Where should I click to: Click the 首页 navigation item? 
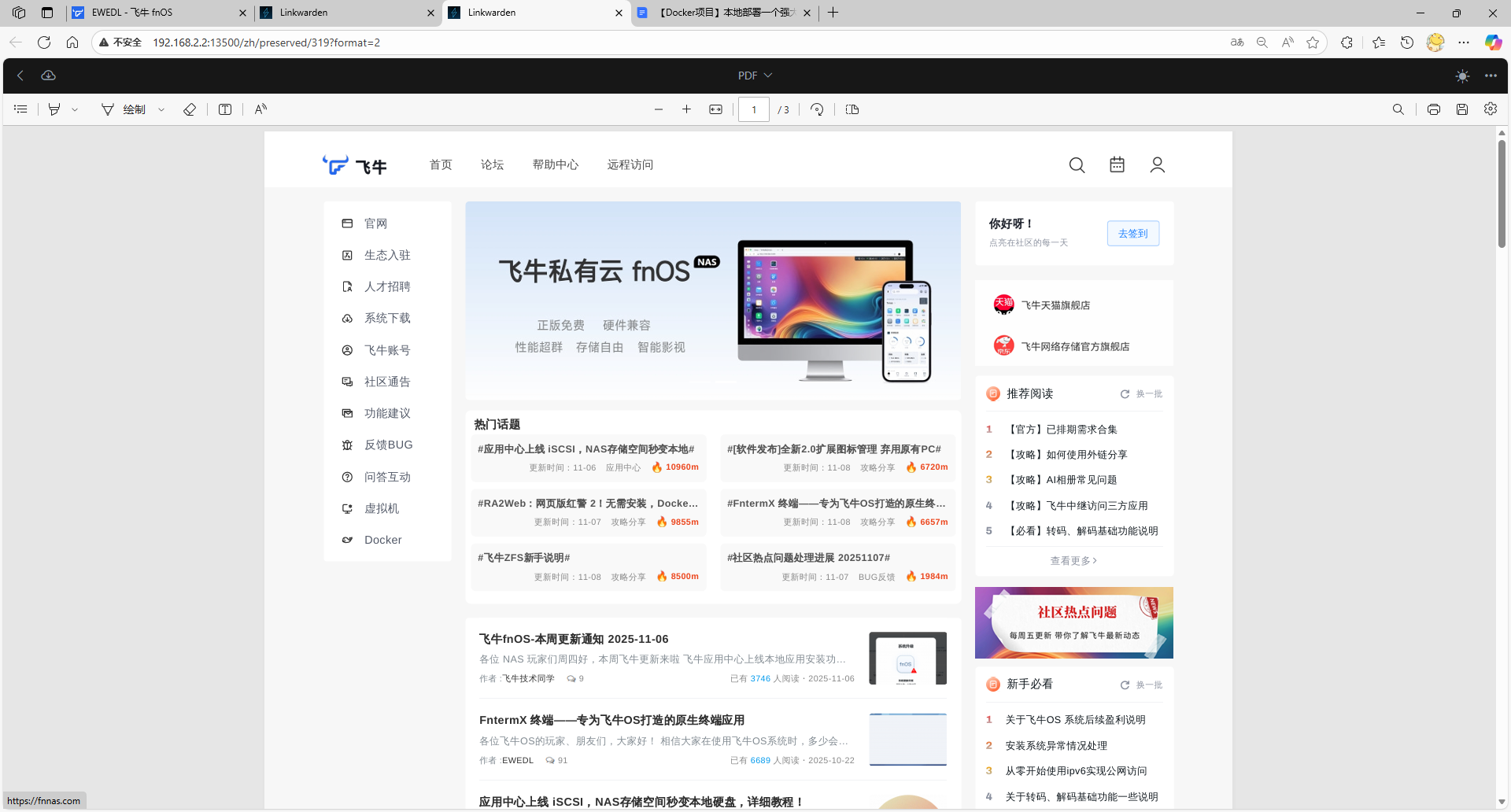point(441,164)
